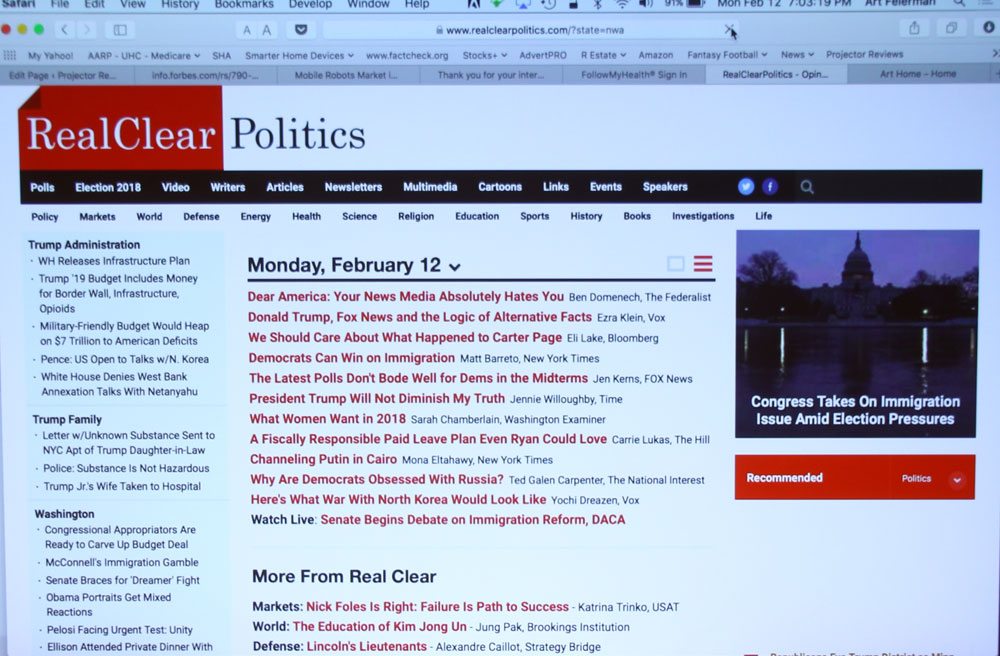Expand Fantasy Football bookmarks folder
Viewport: 1000px width, 656px height.
pyautogui.click(x=727, y=55)
